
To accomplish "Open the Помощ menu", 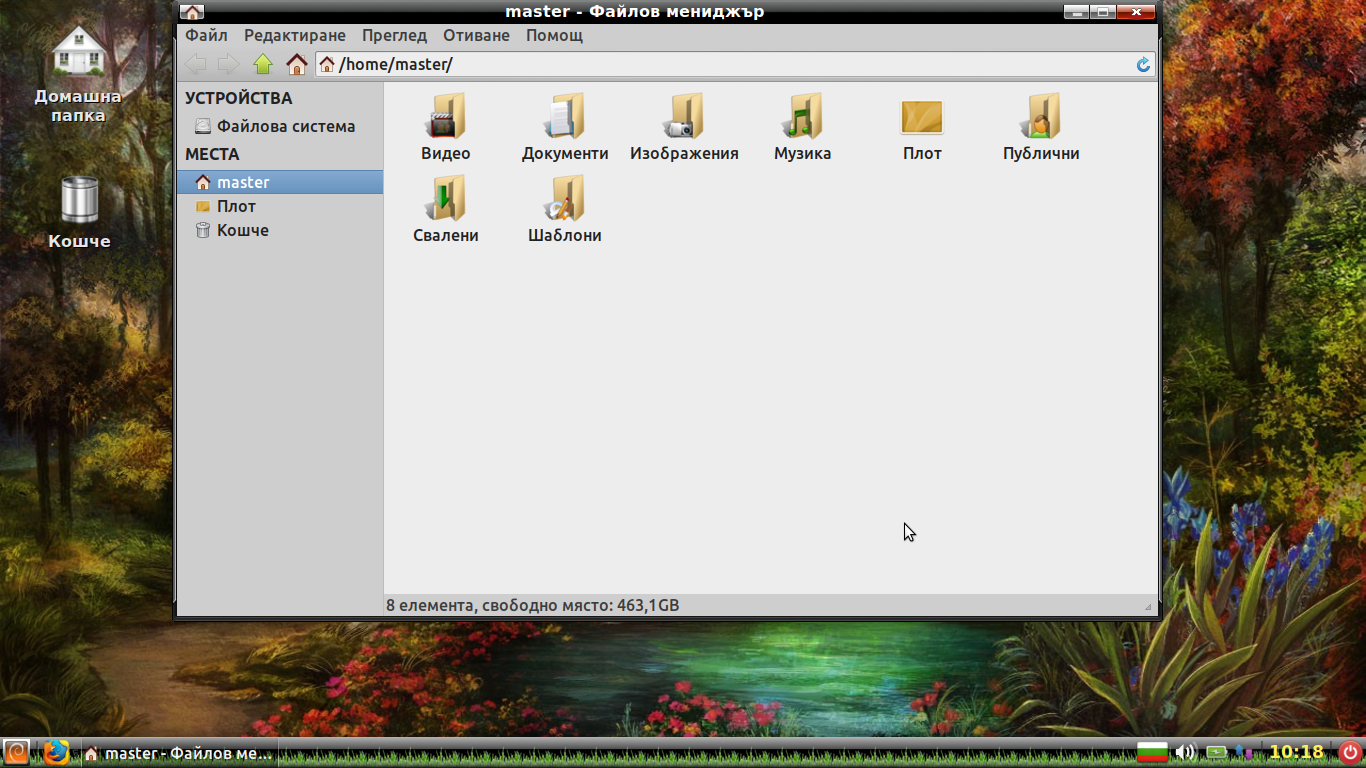I will pos(554,35).
